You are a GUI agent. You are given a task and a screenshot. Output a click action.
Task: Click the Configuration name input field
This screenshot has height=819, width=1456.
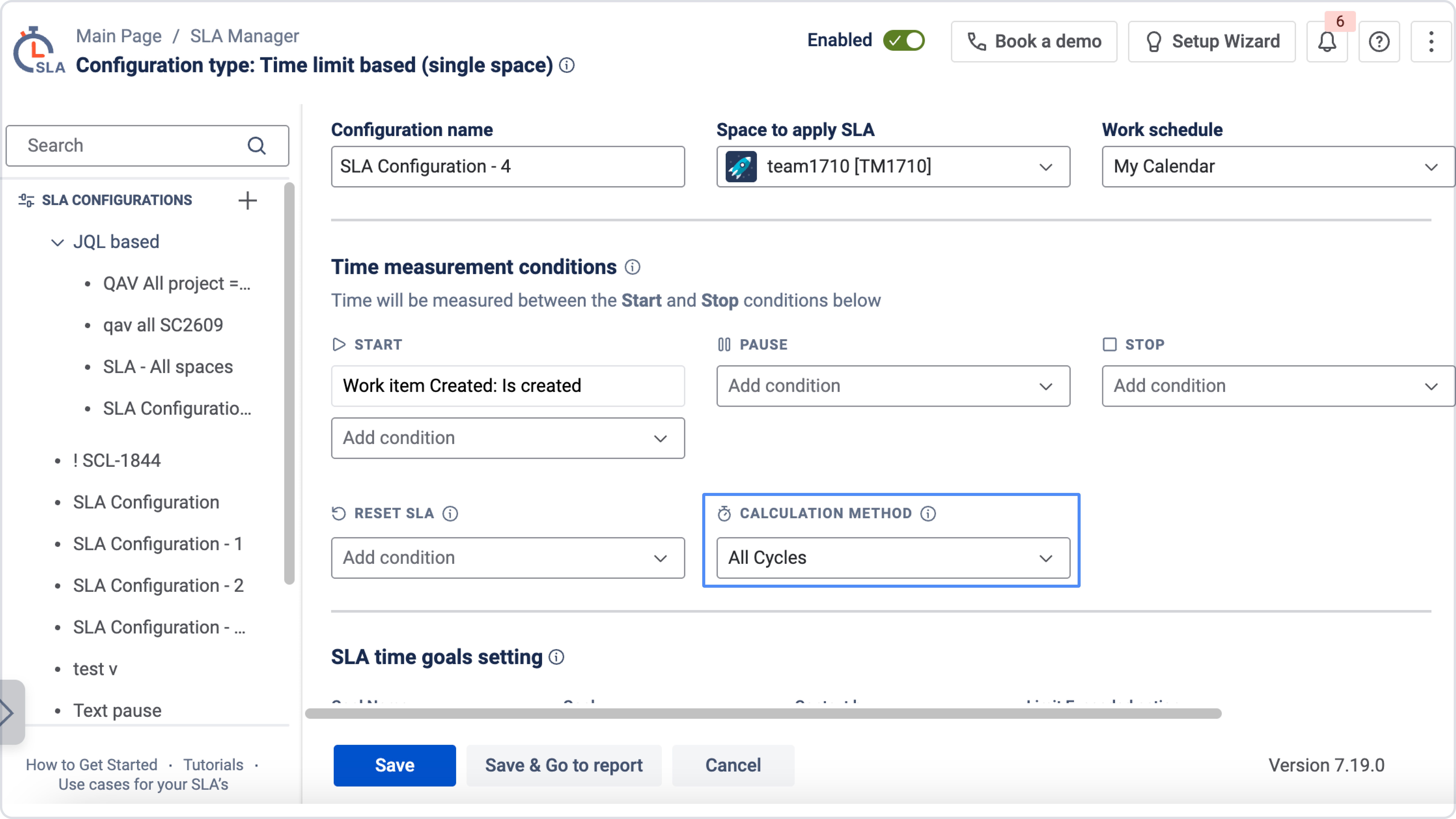508,166
